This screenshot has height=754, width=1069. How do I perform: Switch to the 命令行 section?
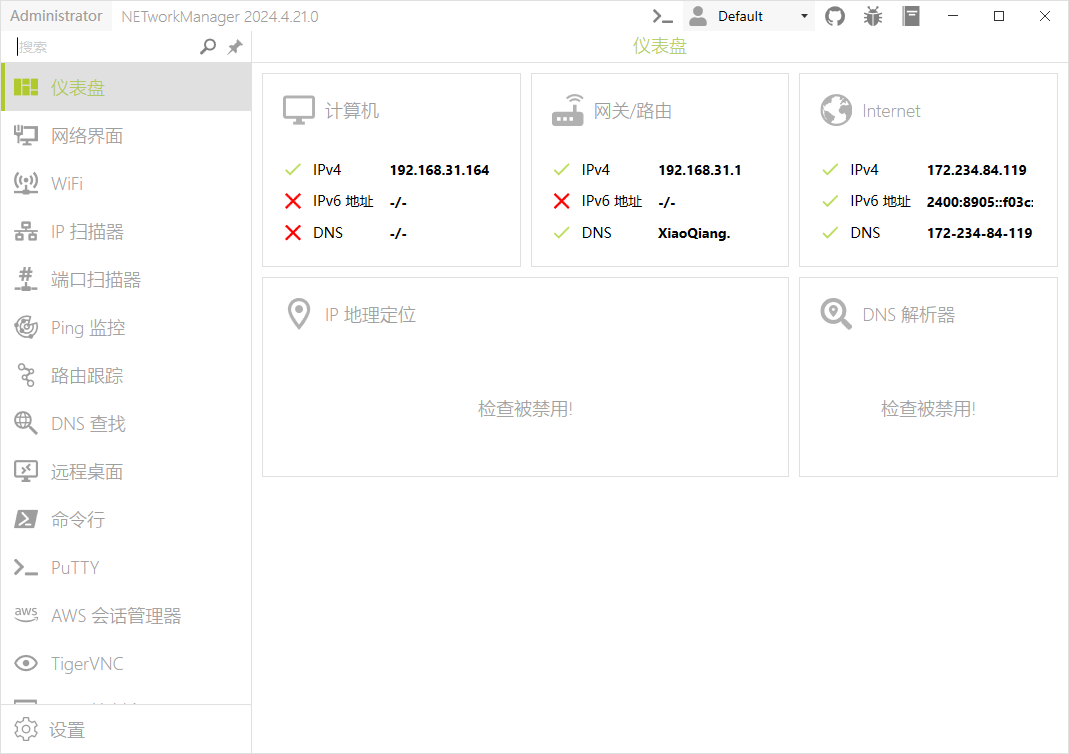click(x=75, y=519)
